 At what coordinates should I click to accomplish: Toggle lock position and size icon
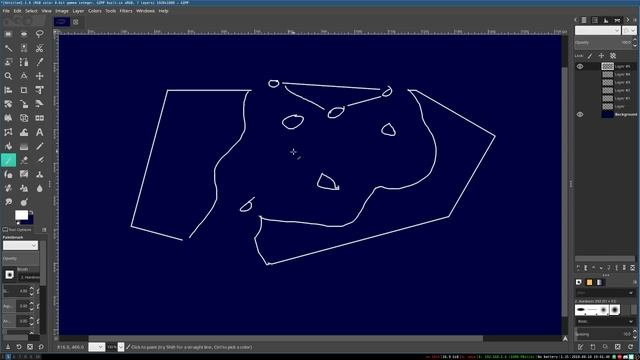click(601, 56)
